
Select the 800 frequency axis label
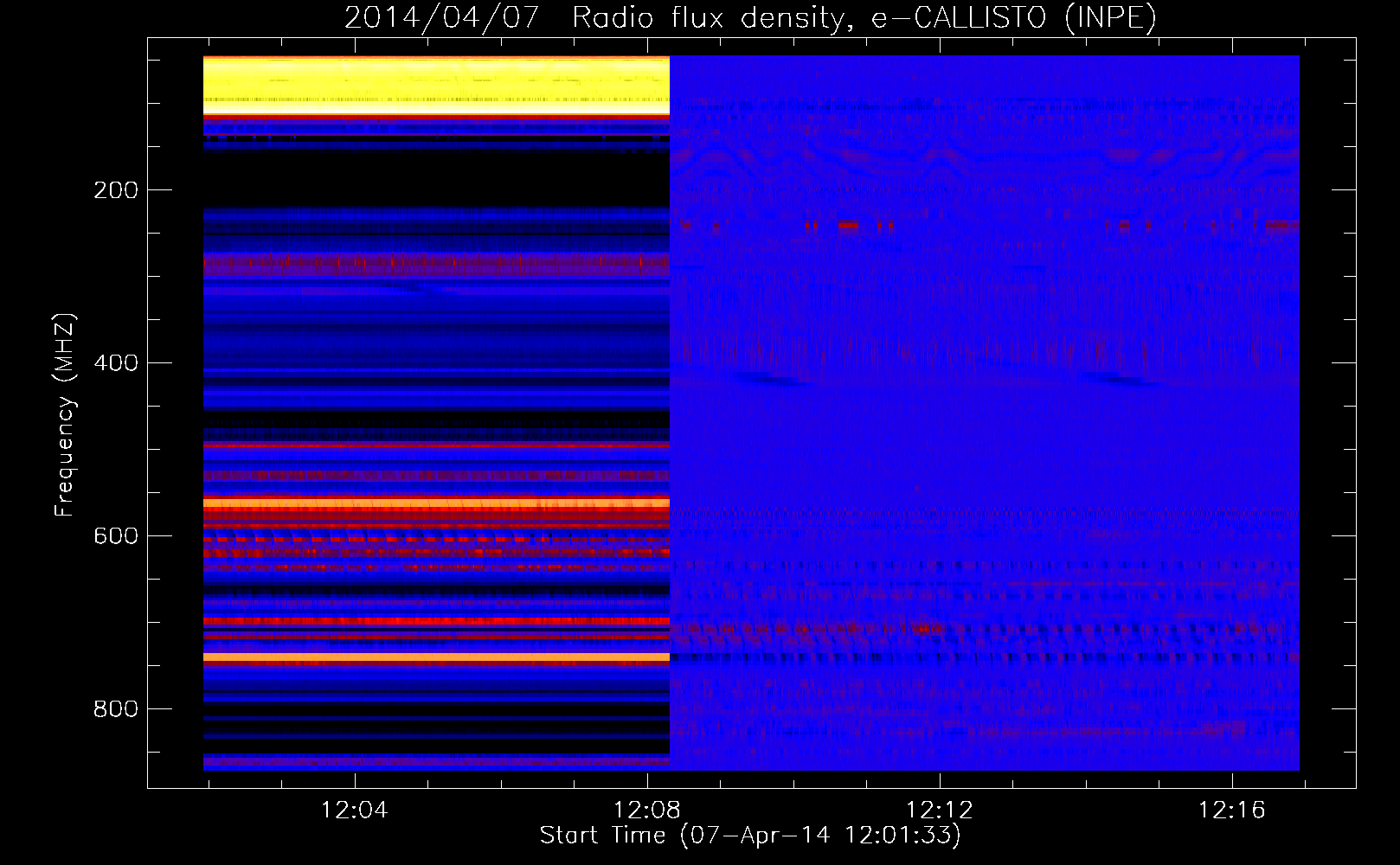tap(116, 709)
